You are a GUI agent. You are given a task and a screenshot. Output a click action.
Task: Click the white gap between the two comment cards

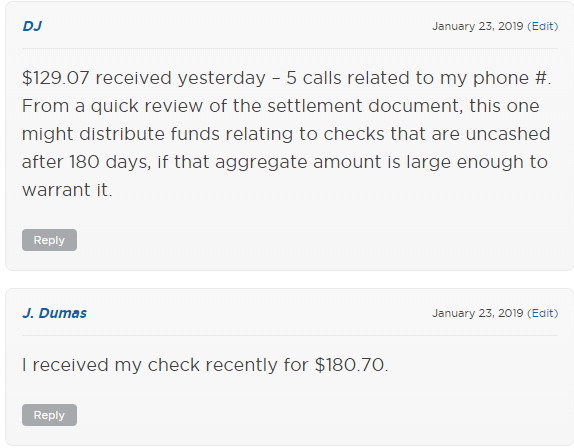290,280
